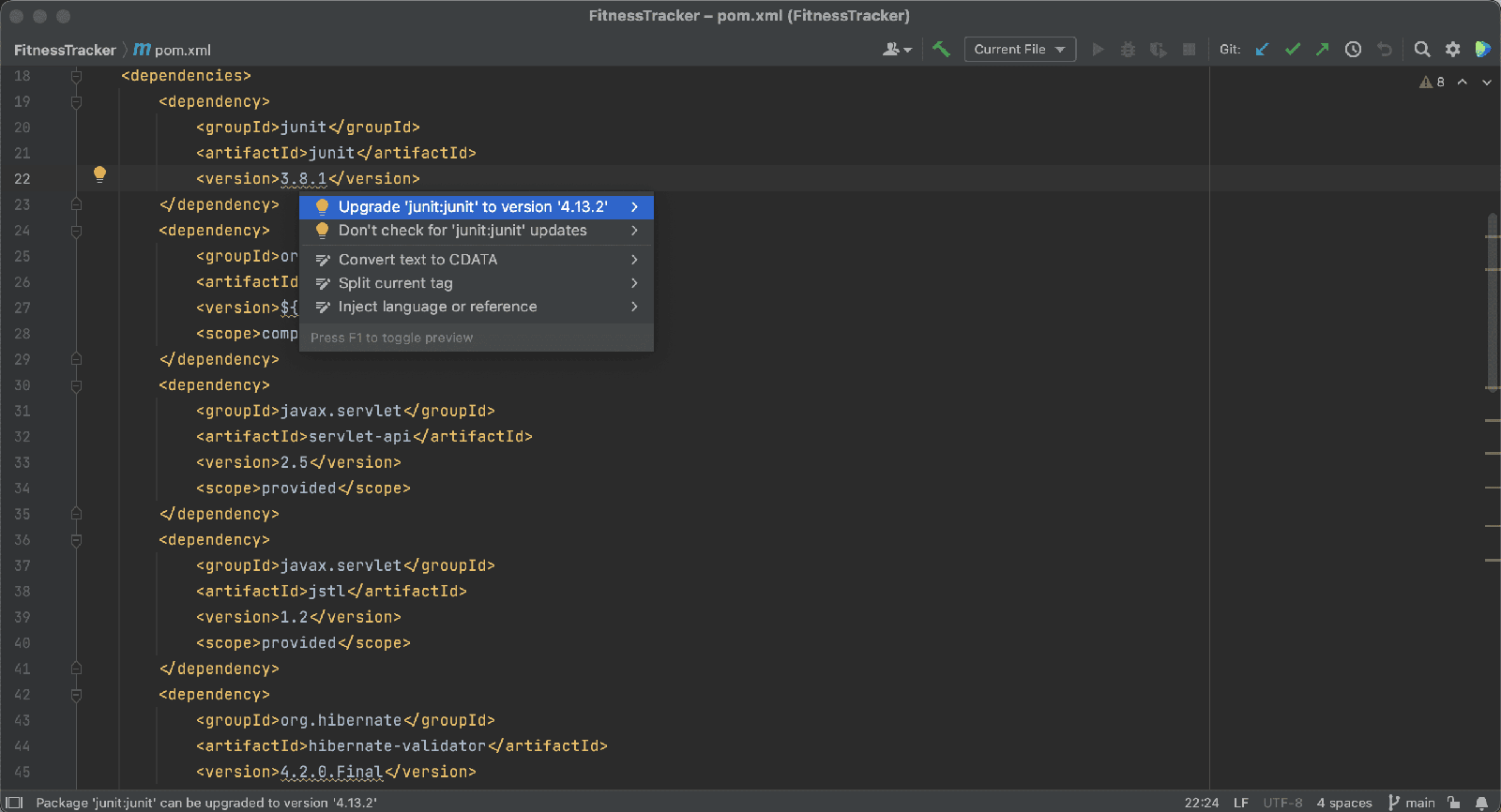This screenshot has width=1501, height=812.
Task: Collapse the dependency fold marker on line 42
Action: click(76, 695)
